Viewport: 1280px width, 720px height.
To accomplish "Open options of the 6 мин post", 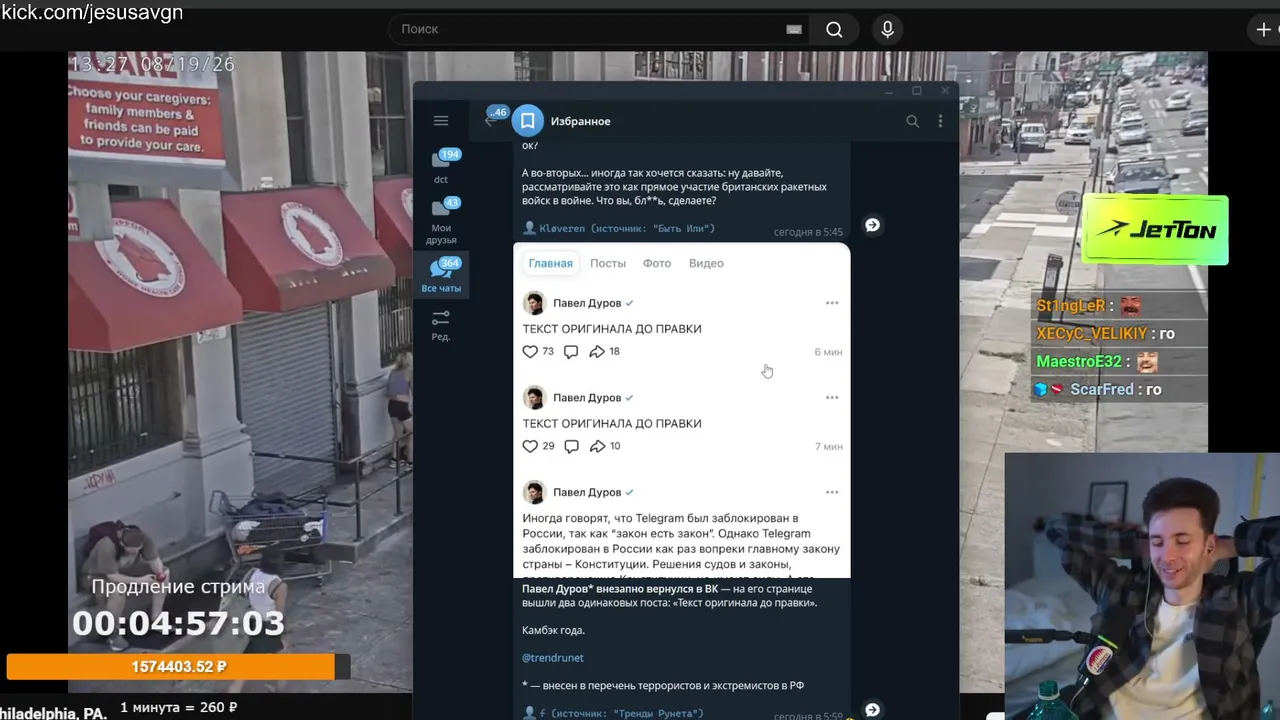I will click(832, 303).
